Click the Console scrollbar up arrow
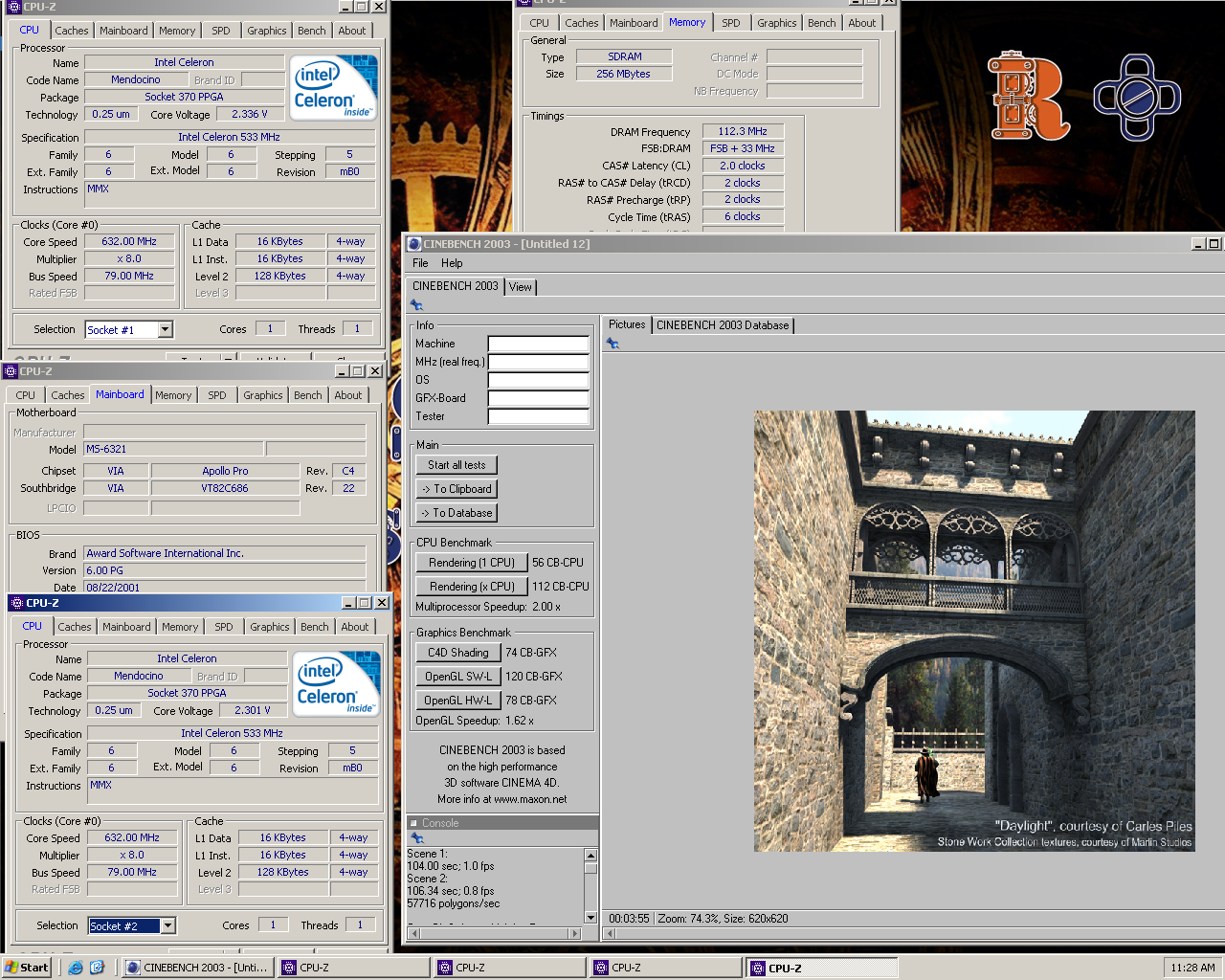The width and height of the screenshot is (1225, 980). (590, 856)
